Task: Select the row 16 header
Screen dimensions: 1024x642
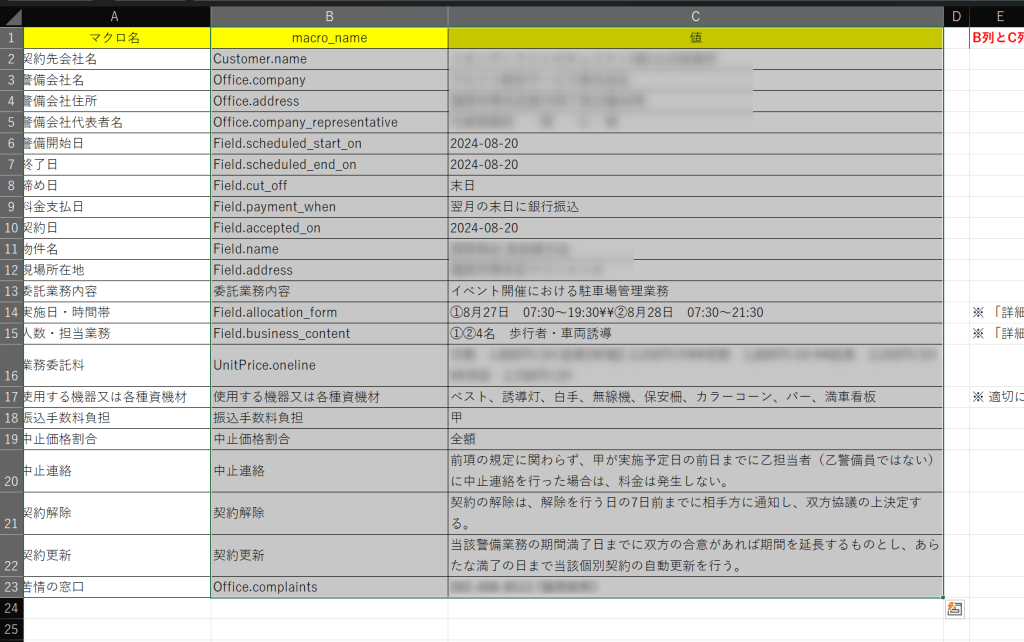Action: pos(11,365)
